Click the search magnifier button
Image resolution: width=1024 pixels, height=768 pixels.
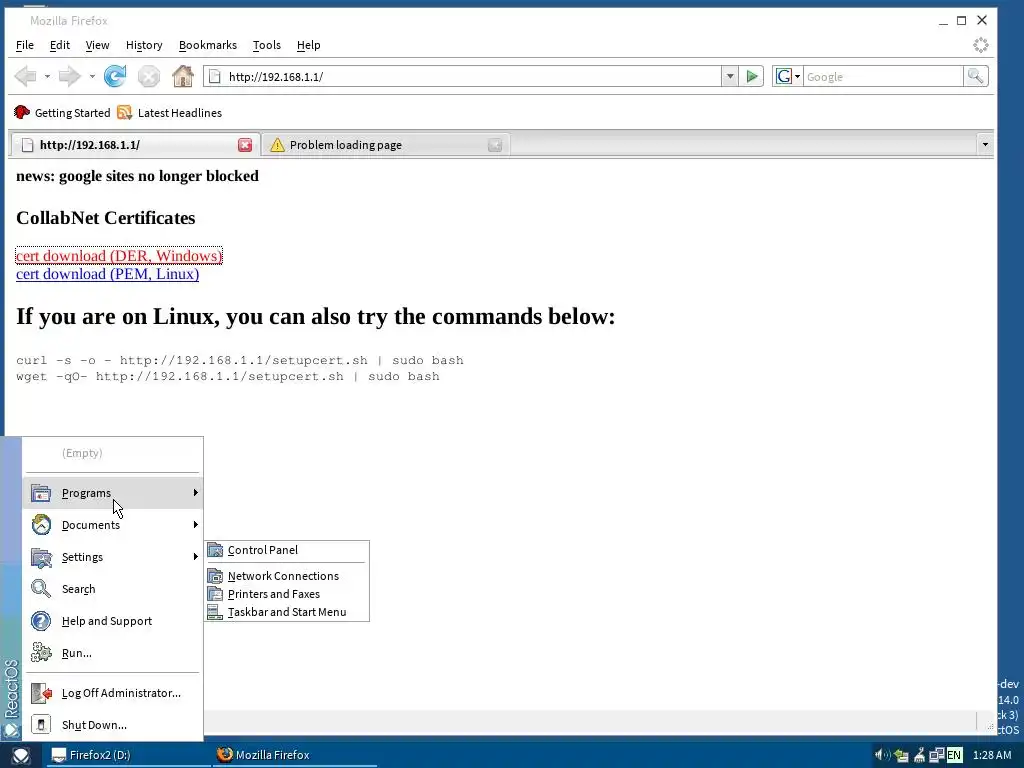pyautogui.click(x=975, y=76)
